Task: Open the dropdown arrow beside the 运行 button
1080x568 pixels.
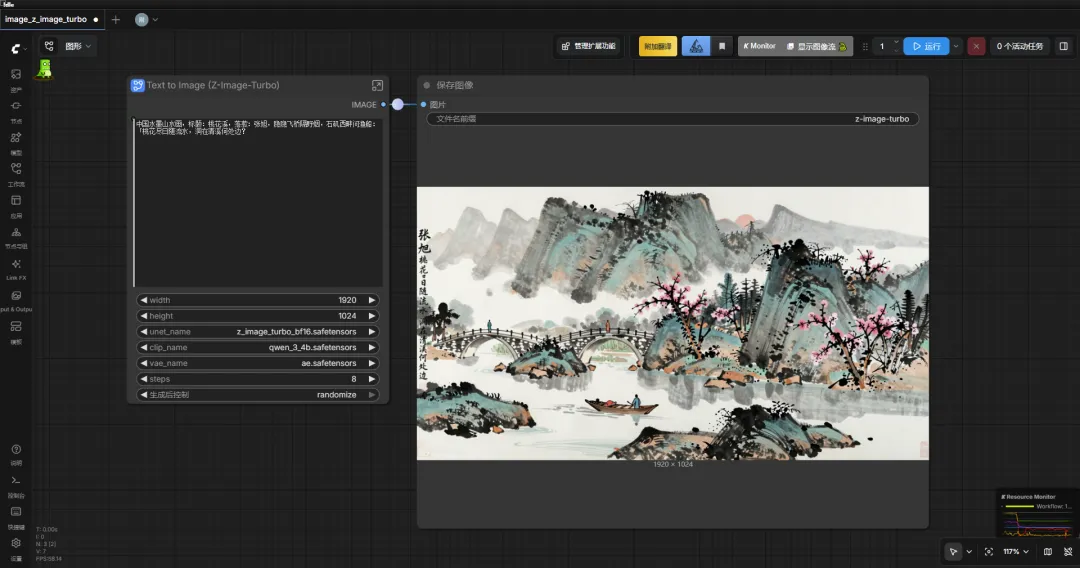Action: pos(957,46)
